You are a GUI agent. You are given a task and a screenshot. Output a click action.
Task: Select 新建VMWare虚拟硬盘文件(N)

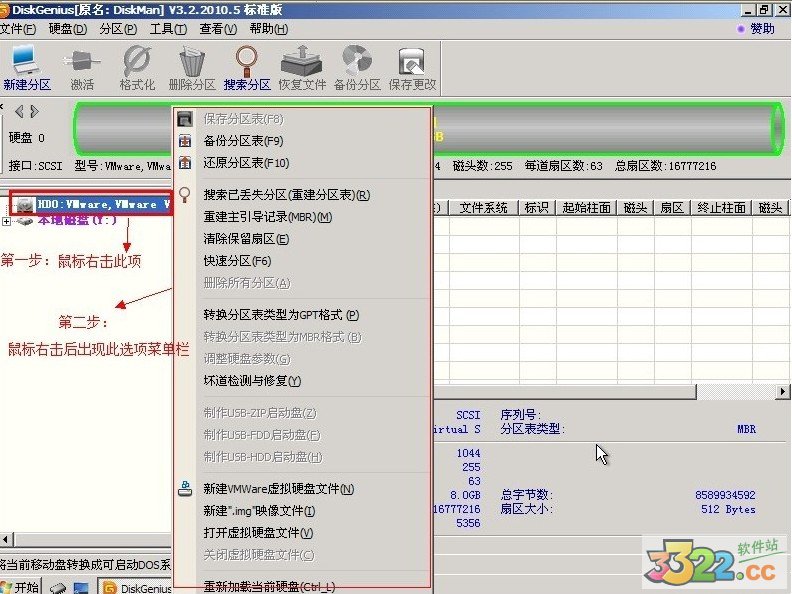[x=303, y=489]
